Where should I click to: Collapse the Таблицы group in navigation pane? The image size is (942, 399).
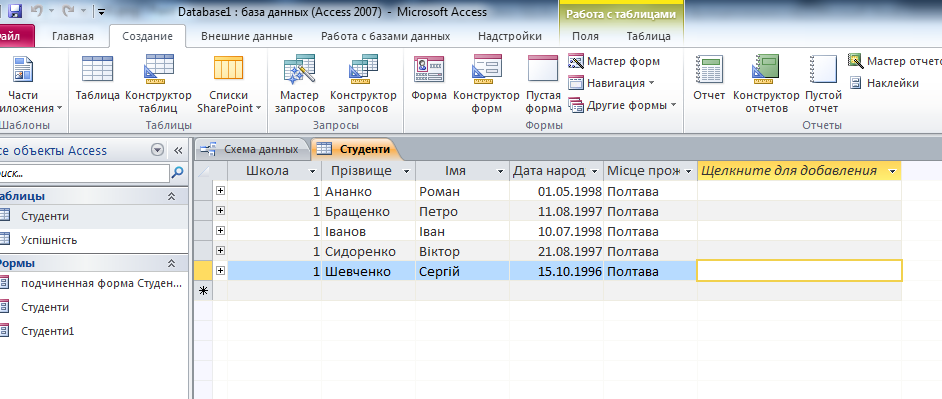171,196
